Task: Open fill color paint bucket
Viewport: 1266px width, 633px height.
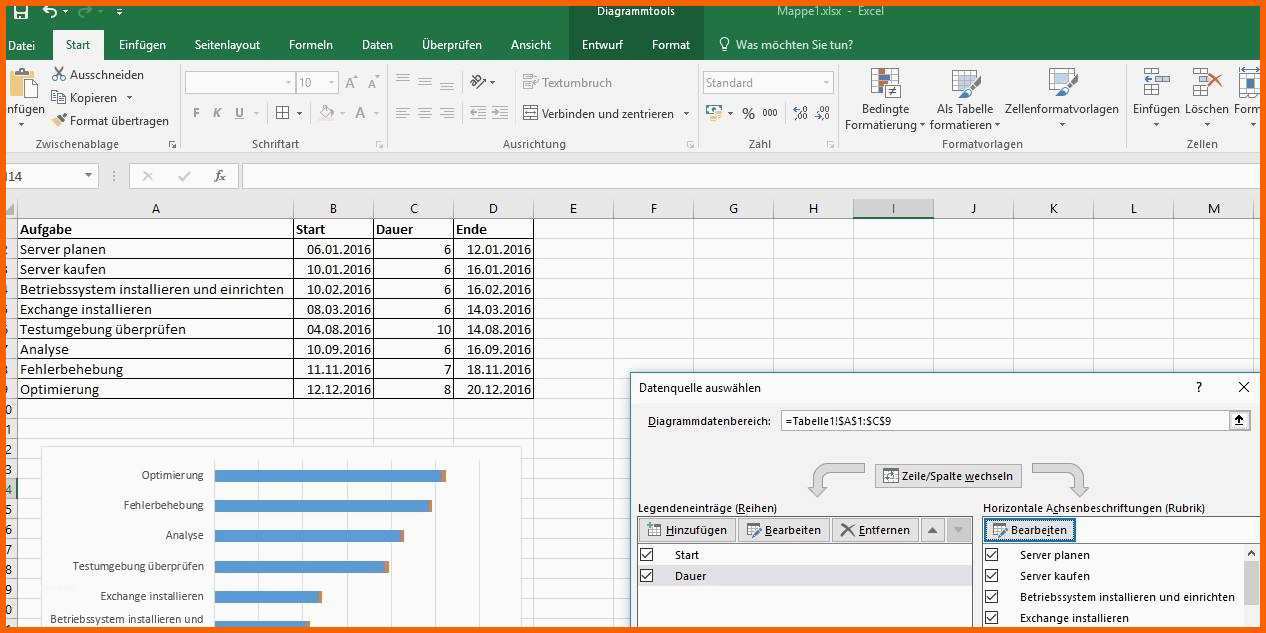Action: 326,114
